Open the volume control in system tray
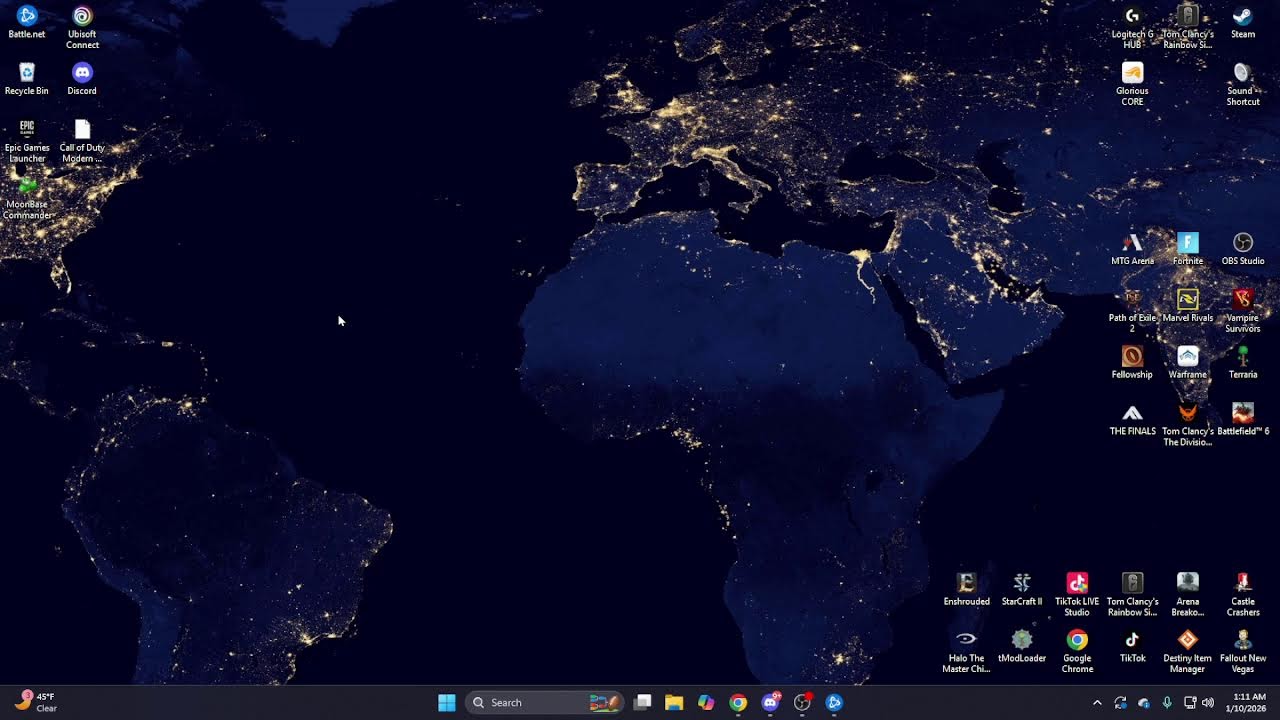The height and width of the screenshot is (720, 1280). coord(1208,703)
